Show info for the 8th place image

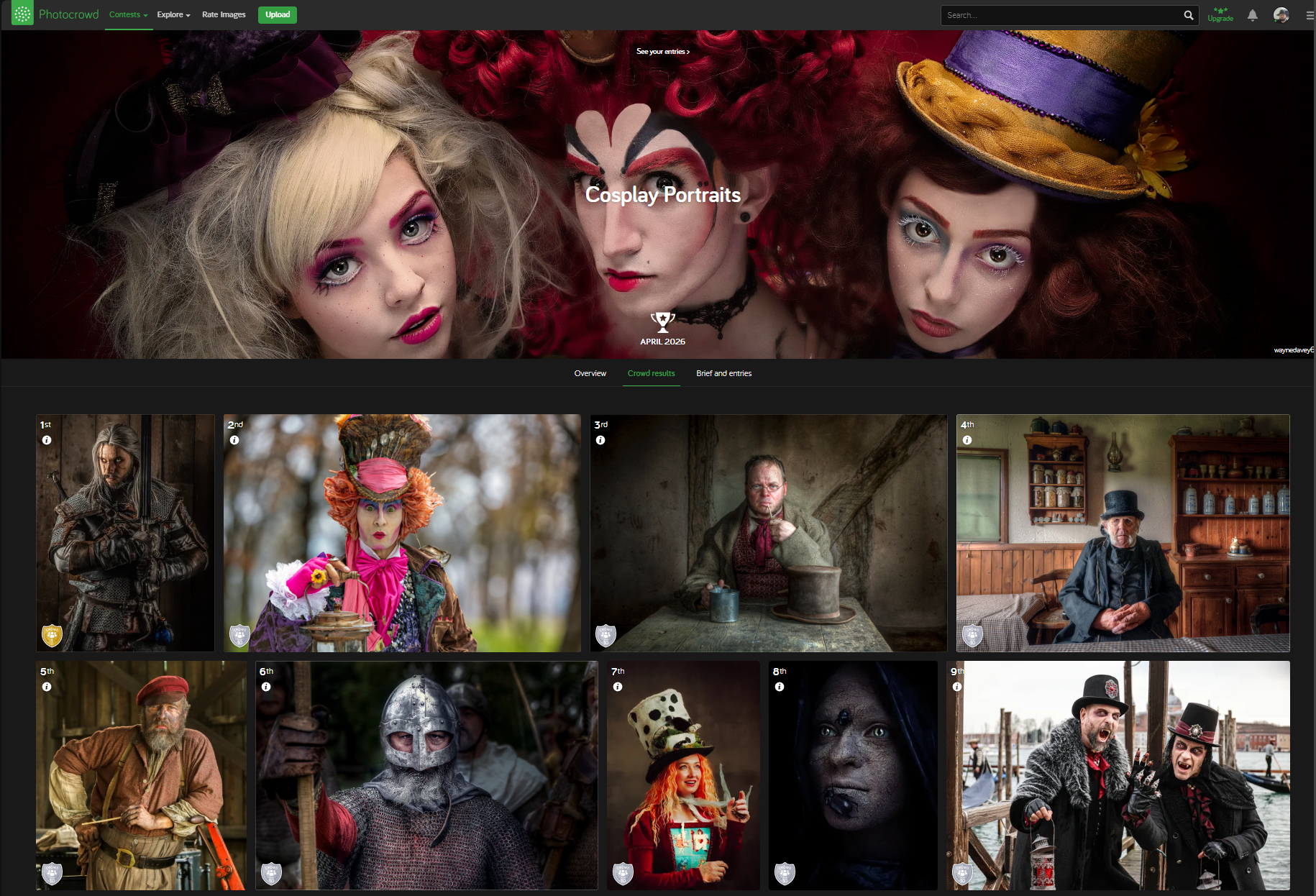[x=780, y=687]
